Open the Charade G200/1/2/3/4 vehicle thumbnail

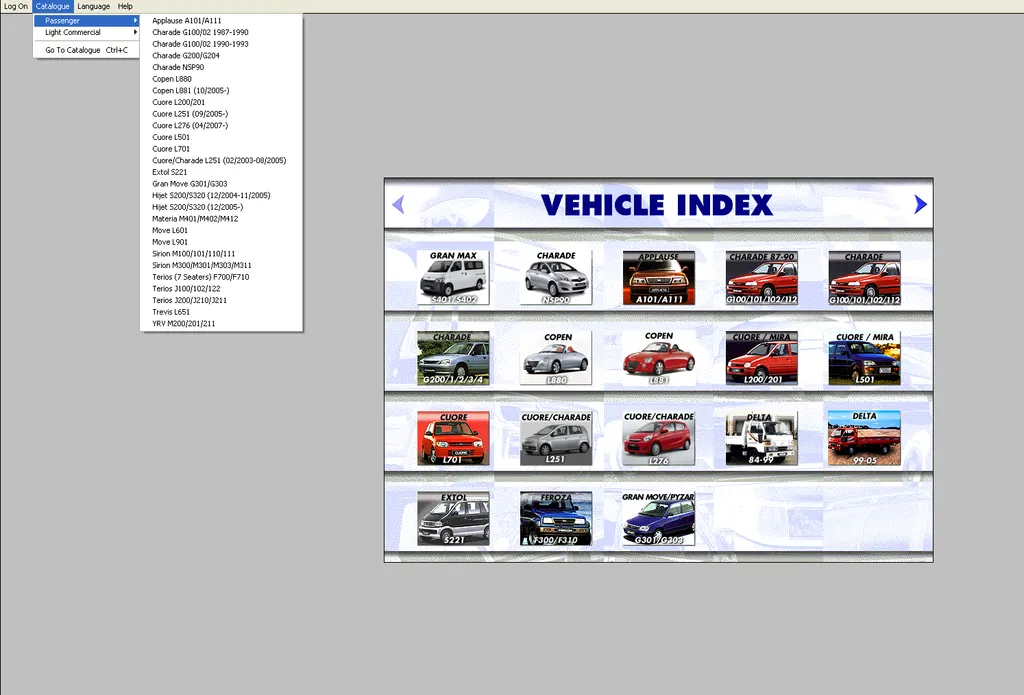453,358
